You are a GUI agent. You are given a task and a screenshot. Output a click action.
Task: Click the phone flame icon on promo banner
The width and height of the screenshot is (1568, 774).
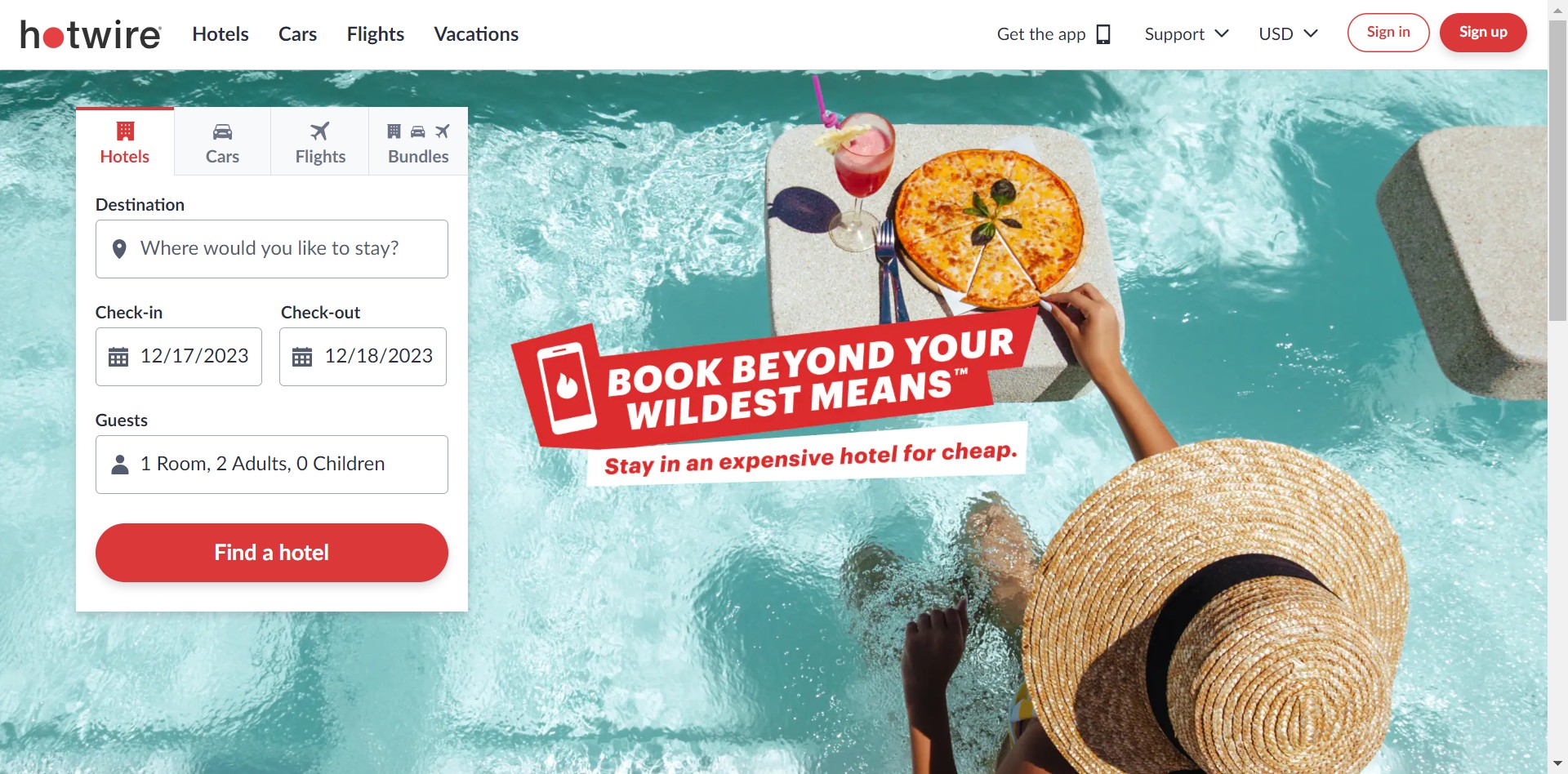(567, 388)
